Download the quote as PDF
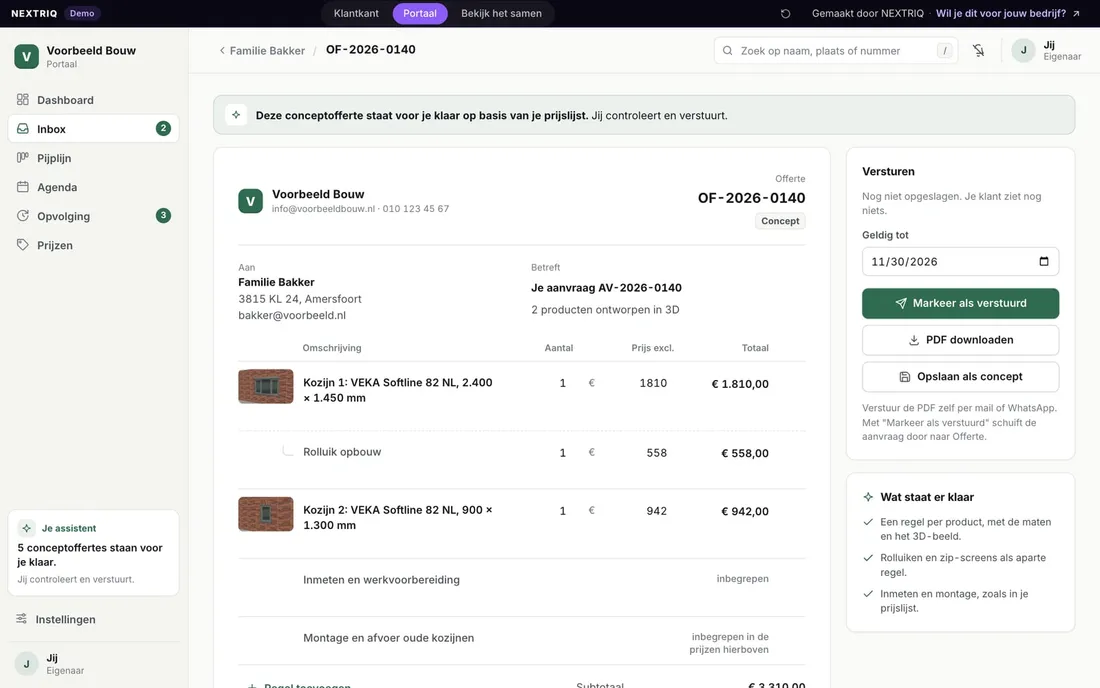 (x=960, y=340)
